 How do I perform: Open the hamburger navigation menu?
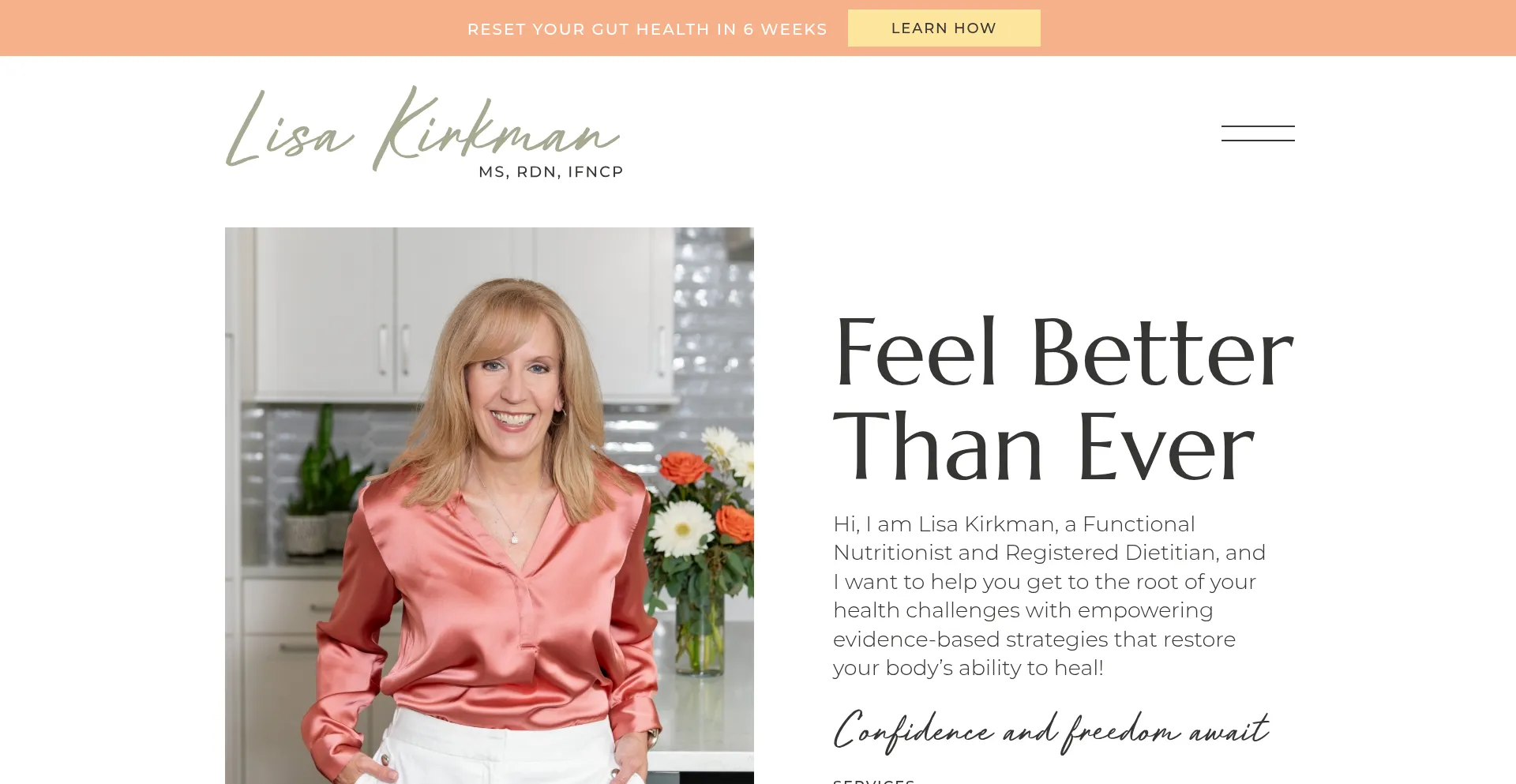coord(1258,133)
